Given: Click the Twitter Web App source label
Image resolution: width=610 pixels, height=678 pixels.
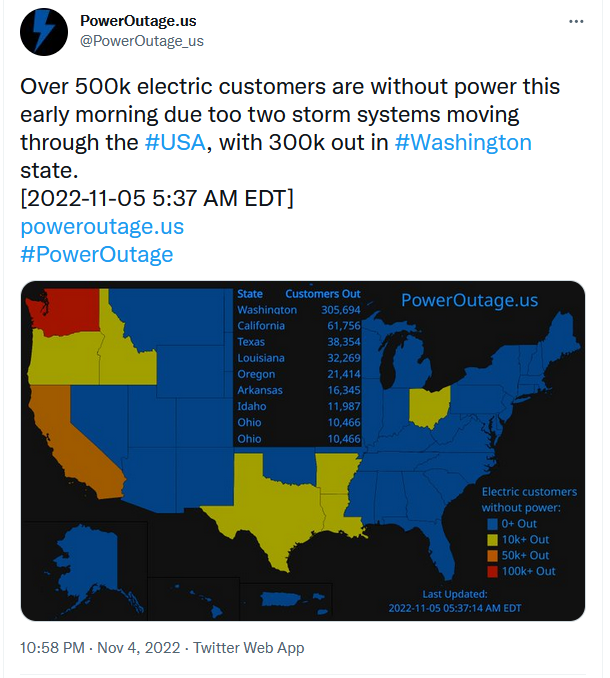Looking at the screenshot, I should click(248, 648).
